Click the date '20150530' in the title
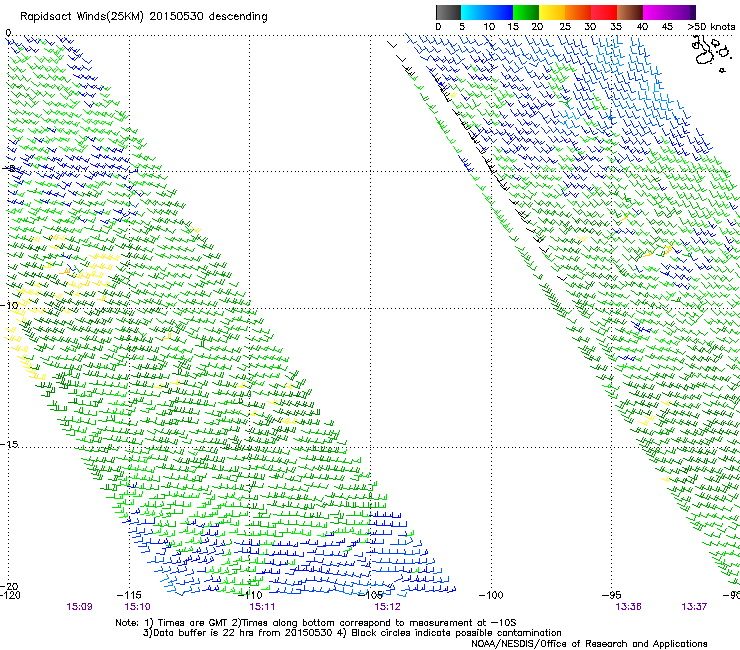 [177, 17]
